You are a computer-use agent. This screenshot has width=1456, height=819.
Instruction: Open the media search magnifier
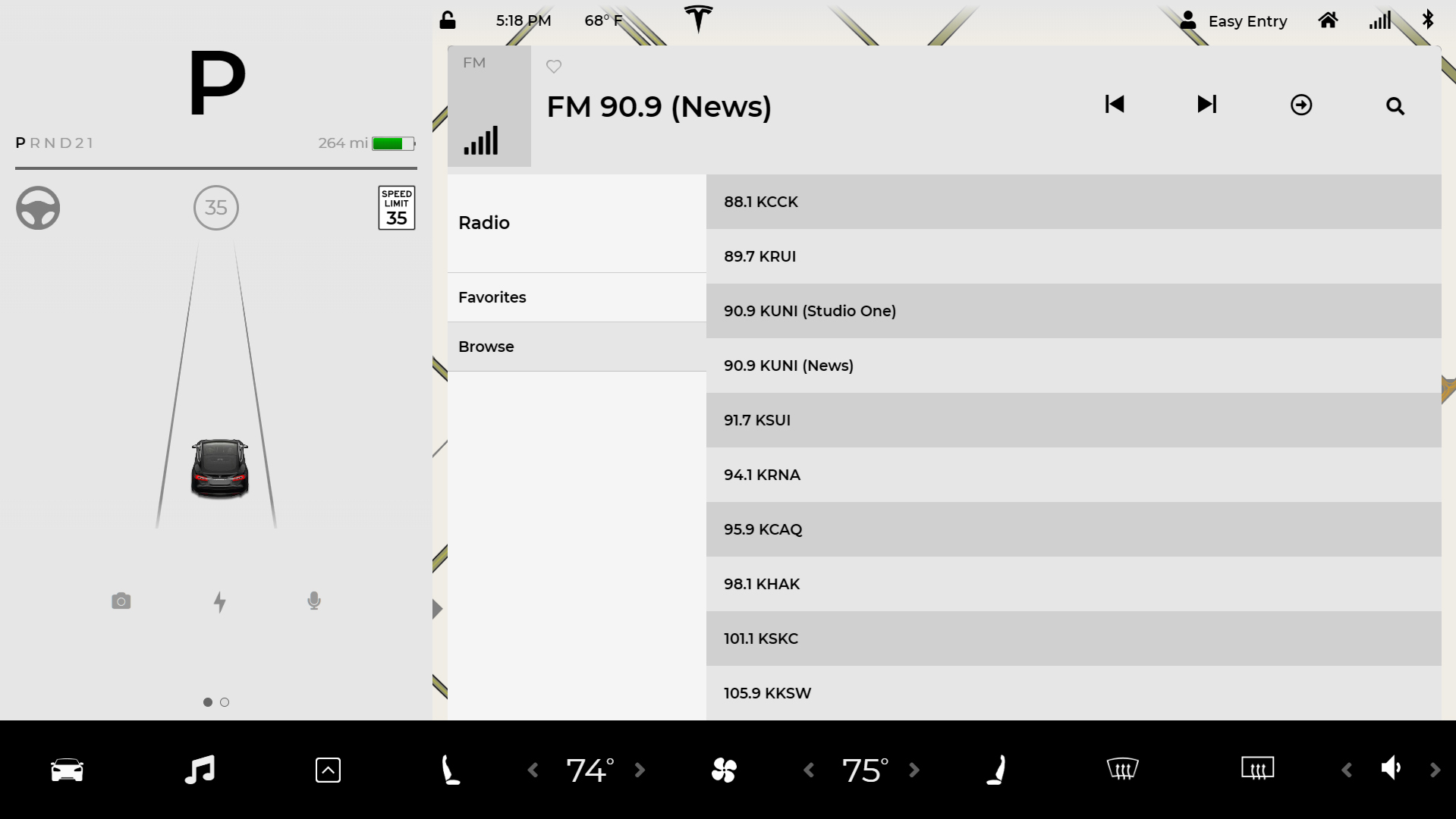click(x=1395, y=106)
